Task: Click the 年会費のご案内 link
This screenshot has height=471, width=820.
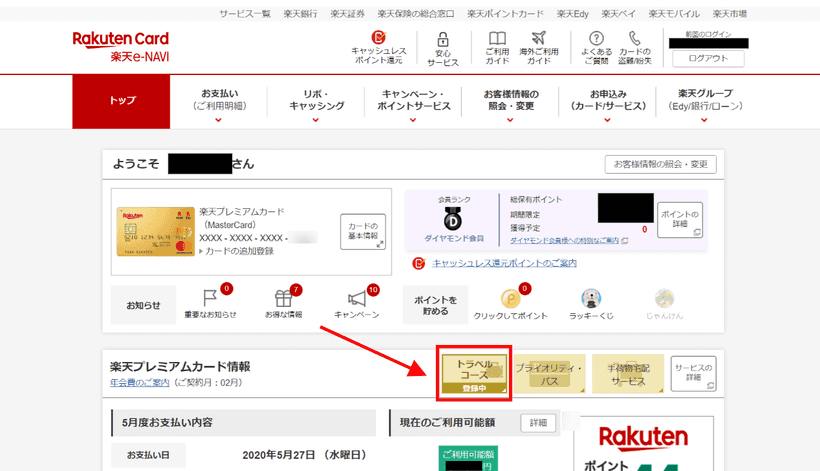Action: tap(140, 383)
